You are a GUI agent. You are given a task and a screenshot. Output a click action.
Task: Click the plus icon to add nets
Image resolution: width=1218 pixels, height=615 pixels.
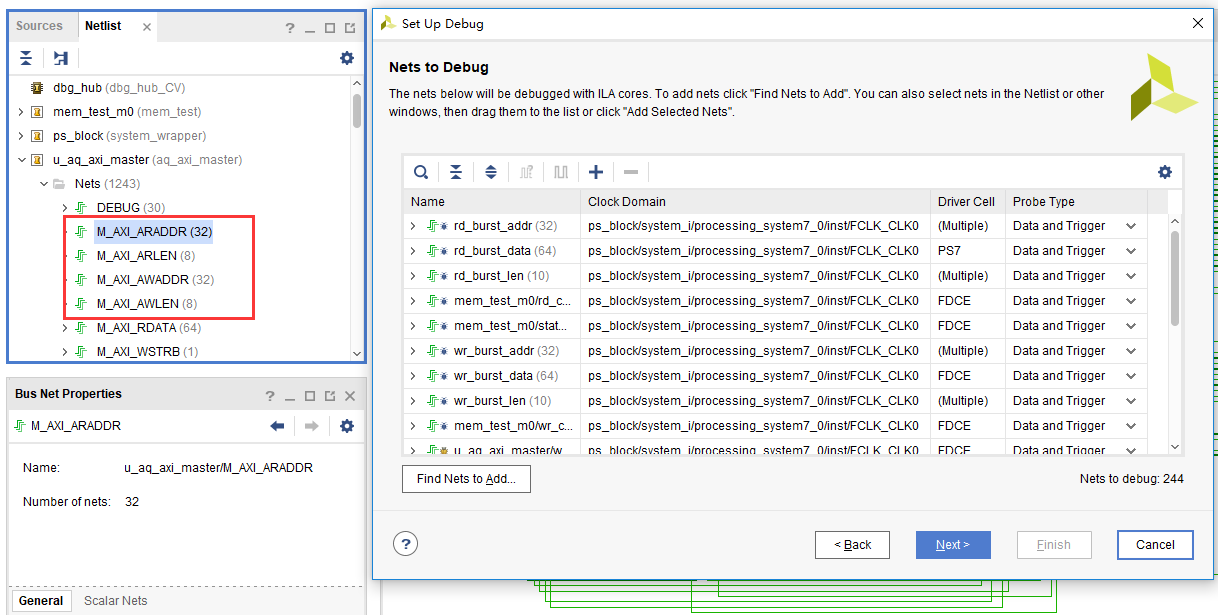pos(596,172)
